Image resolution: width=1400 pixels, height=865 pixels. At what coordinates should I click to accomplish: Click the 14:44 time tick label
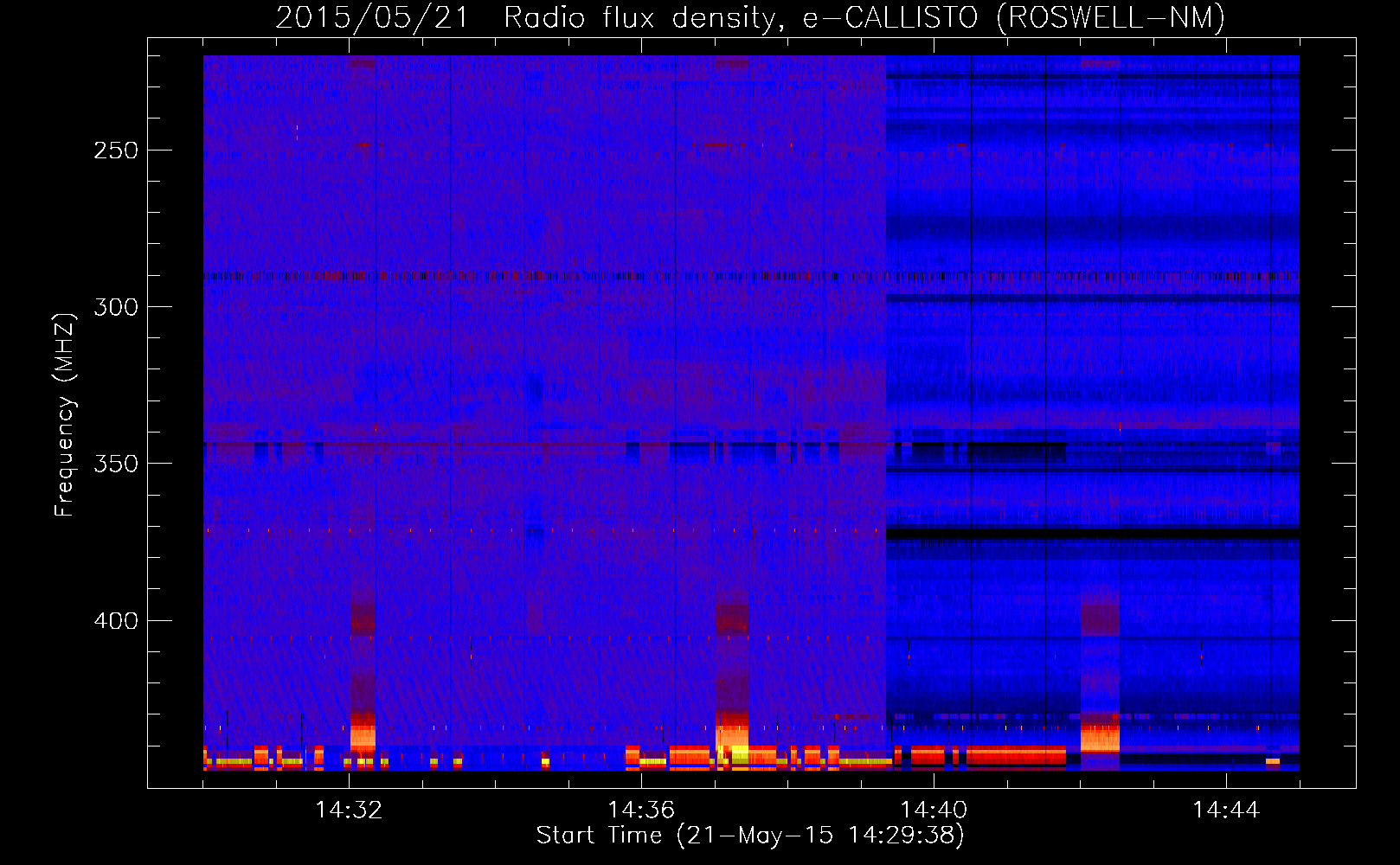(x=1226, y=811)
